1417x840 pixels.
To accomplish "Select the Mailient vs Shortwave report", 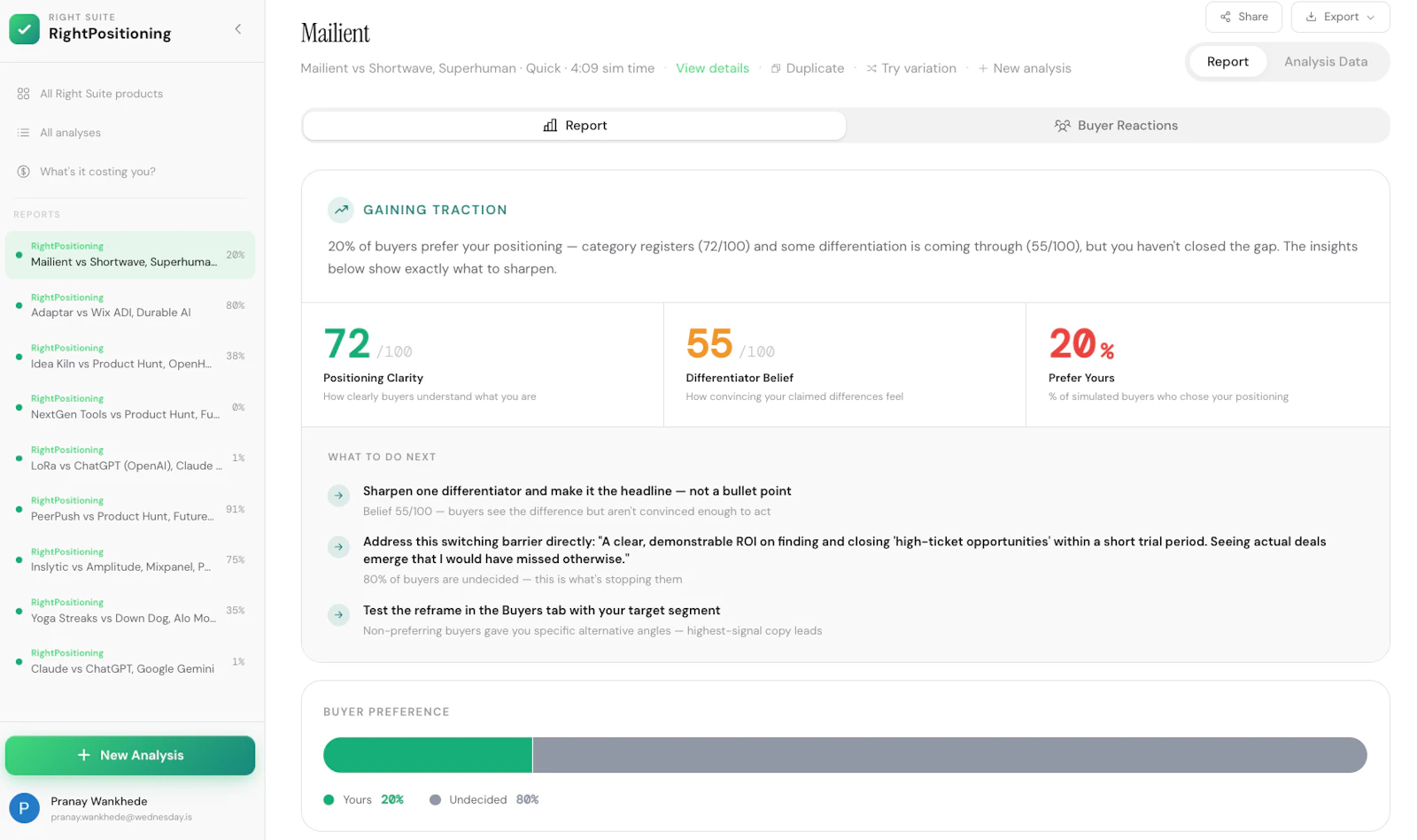I will click(130, 255).
